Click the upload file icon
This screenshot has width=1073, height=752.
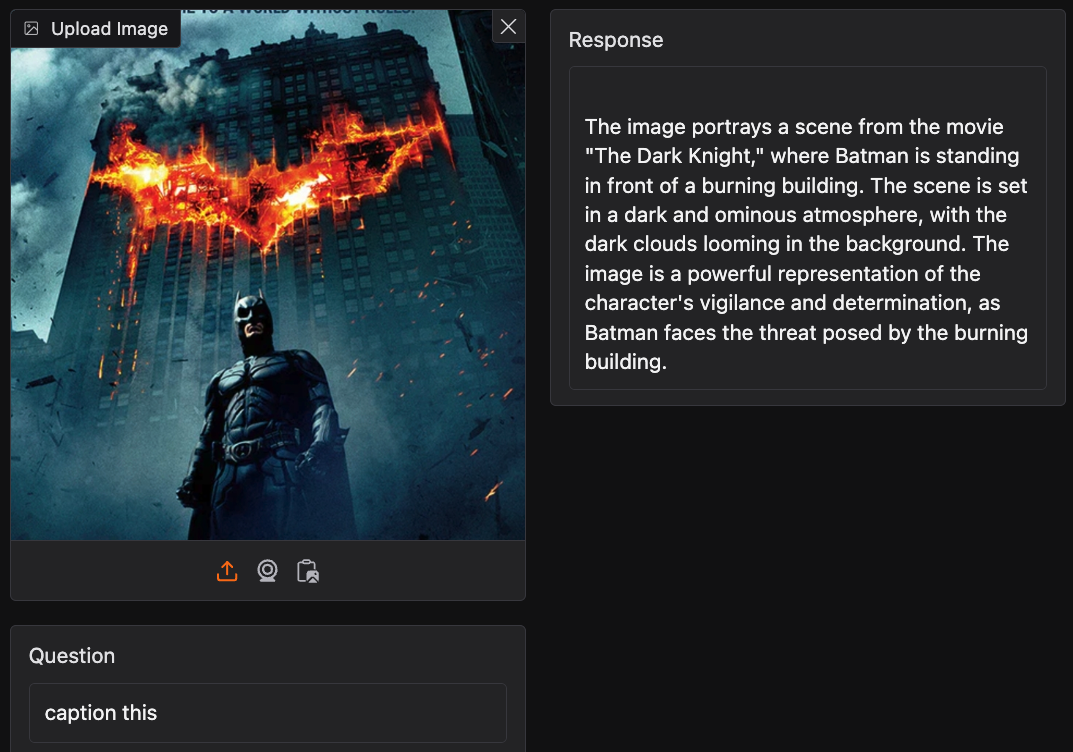pyautogui.click(x=227, y=571)
